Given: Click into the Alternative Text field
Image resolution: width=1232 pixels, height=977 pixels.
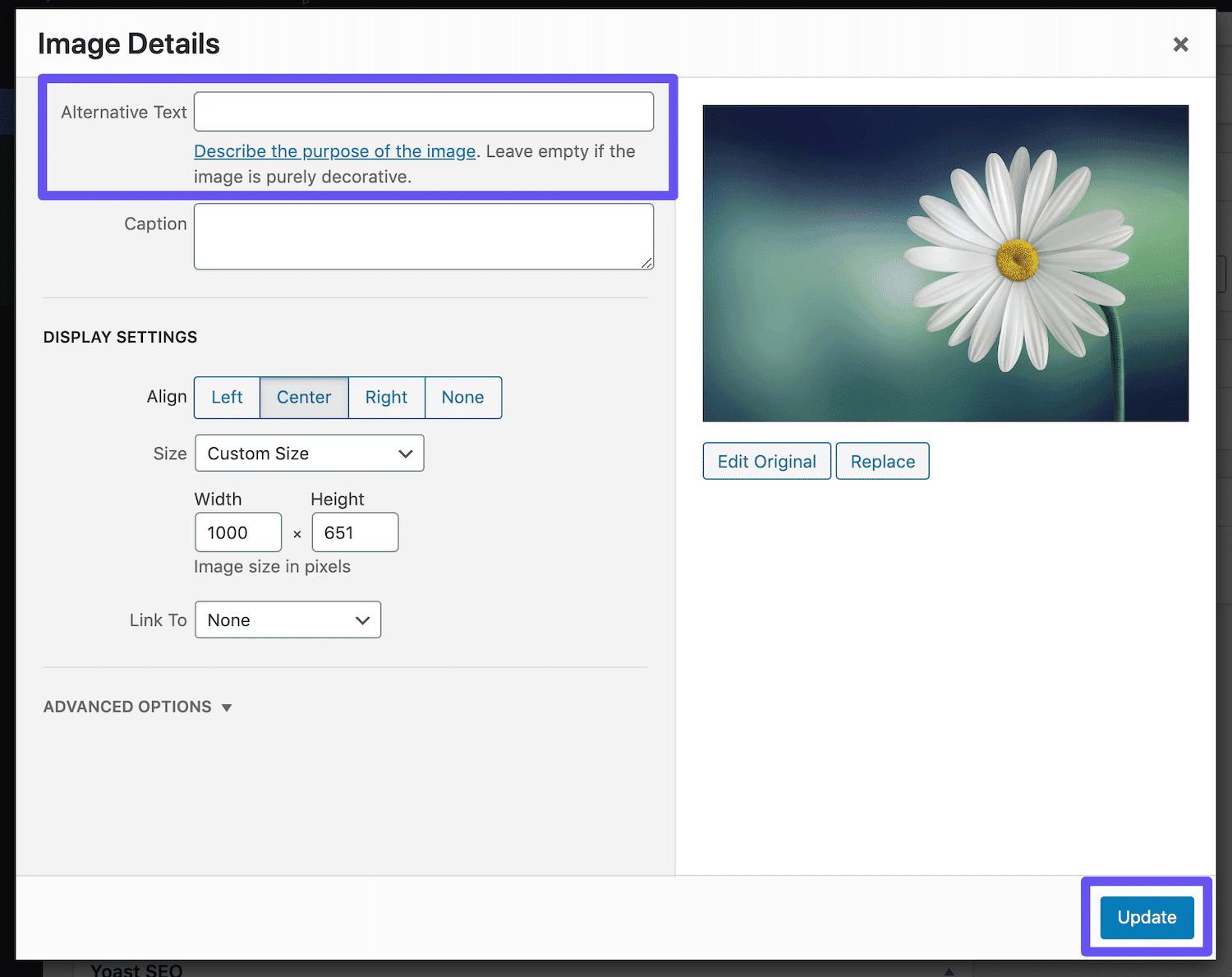Looking at the screenshot, I should [x=423, y=112].
